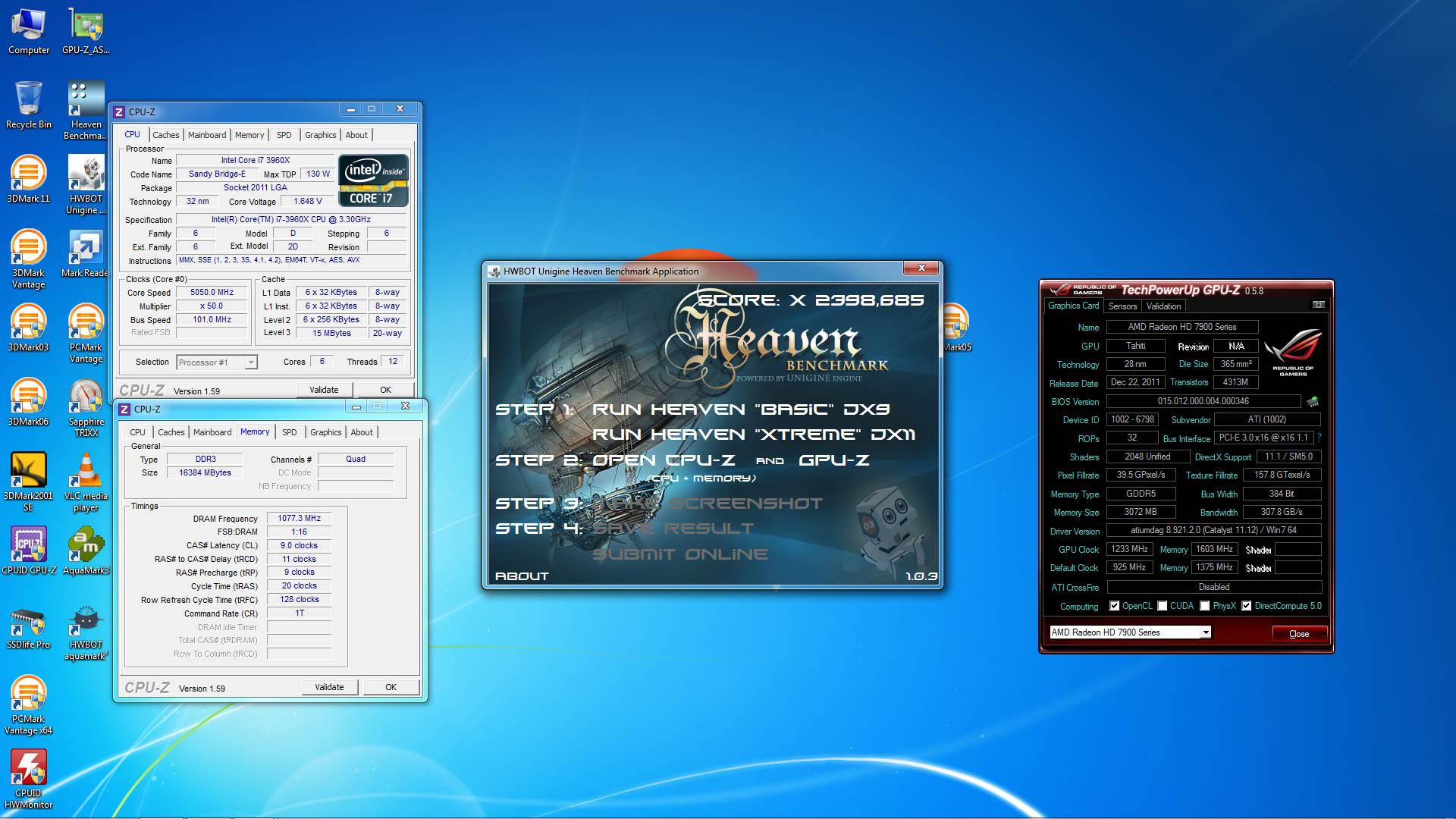Open the GPU-Z_AS desktop shortcut

(x=86, y=32)
